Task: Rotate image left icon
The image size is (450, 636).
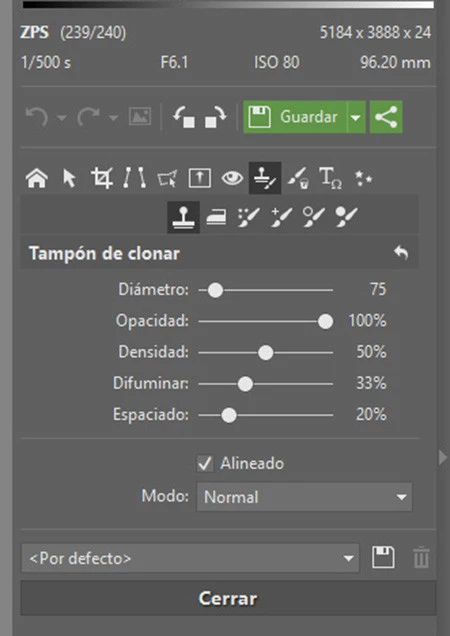Action: 184,117
